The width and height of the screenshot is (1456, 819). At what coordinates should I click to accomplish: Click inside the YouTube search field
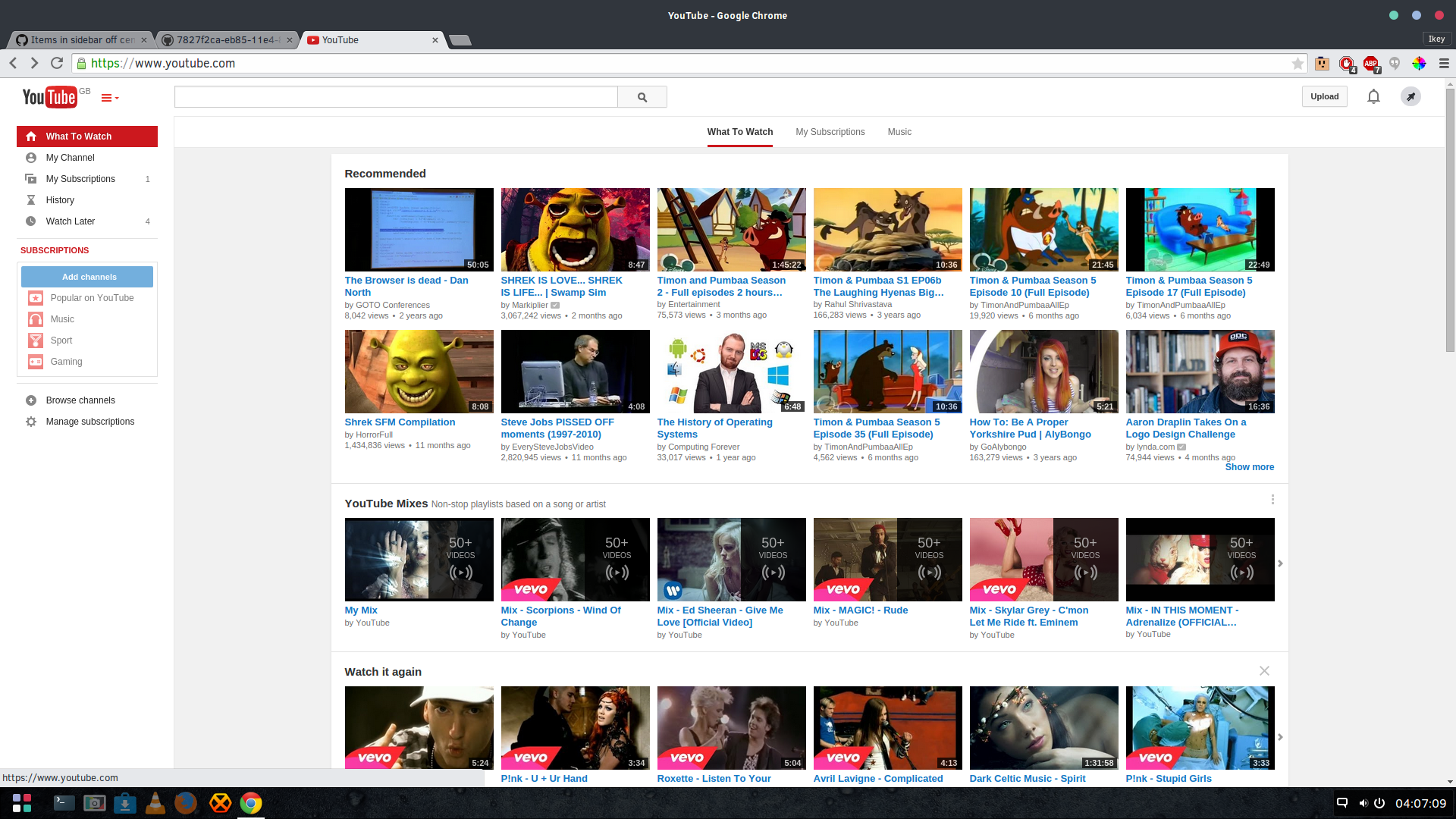tap(396, 97)
